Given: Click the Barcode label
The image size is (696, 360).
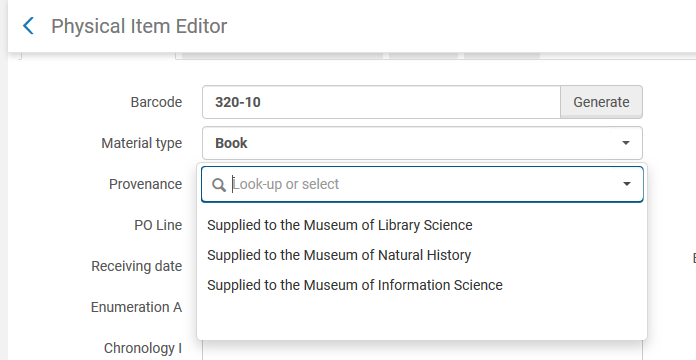Looking at the screenshot, I should tap(156, 102).
